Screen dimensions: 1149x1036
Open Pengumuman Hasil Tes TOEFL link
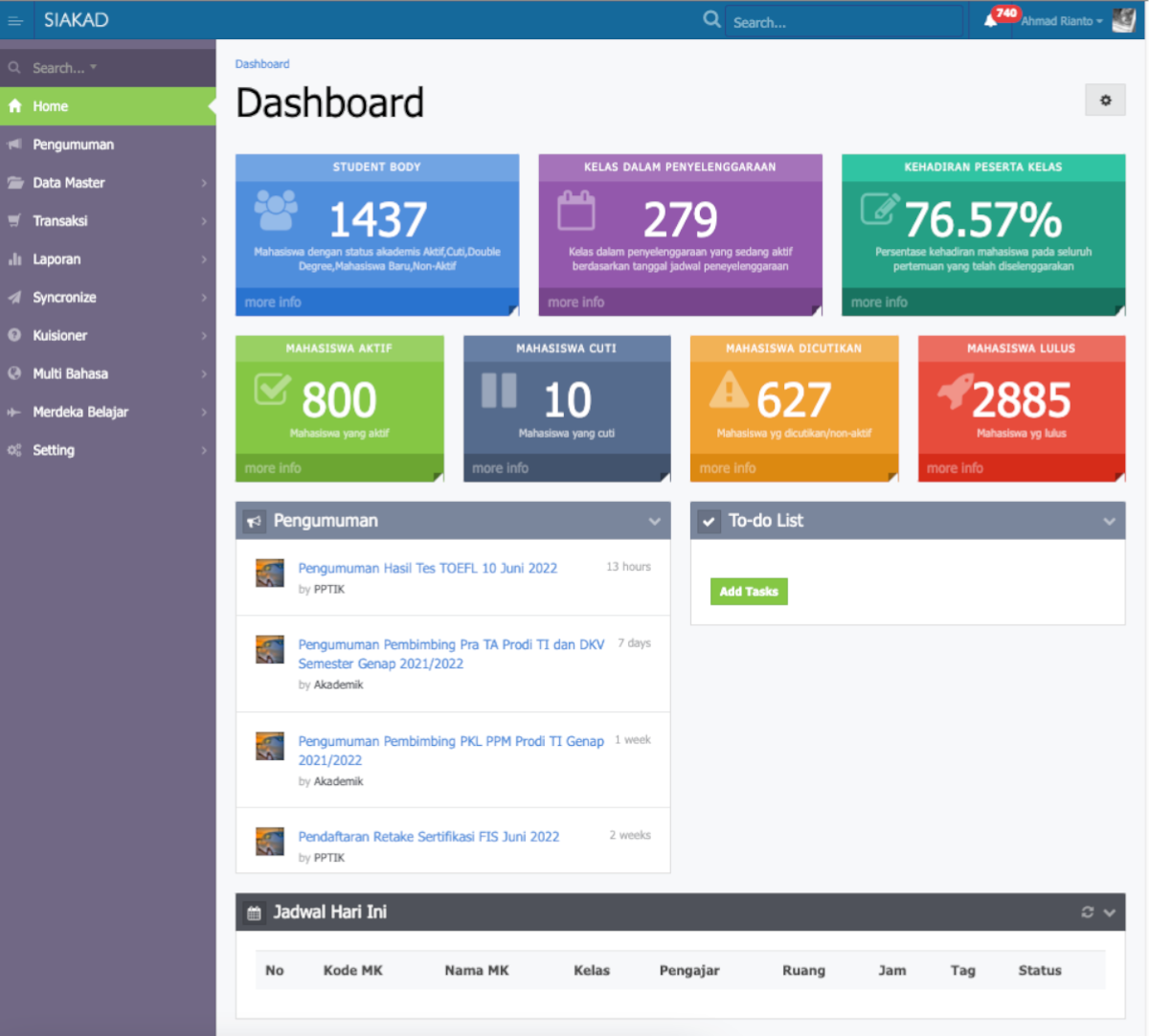[427, 568]
